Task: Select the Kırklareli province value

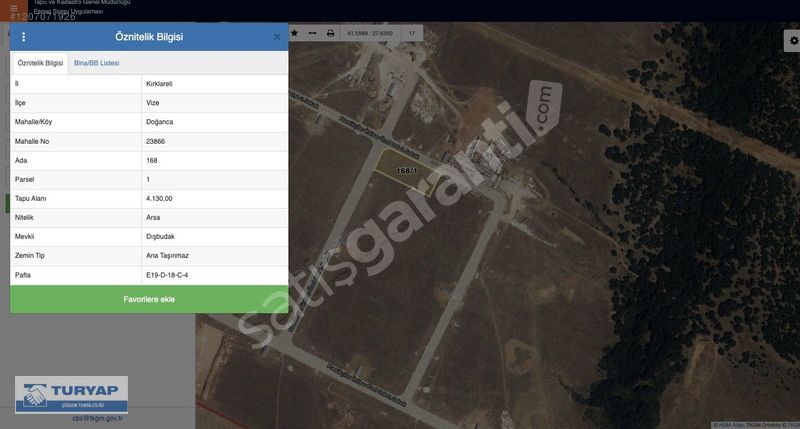Action: click(159, 84)
